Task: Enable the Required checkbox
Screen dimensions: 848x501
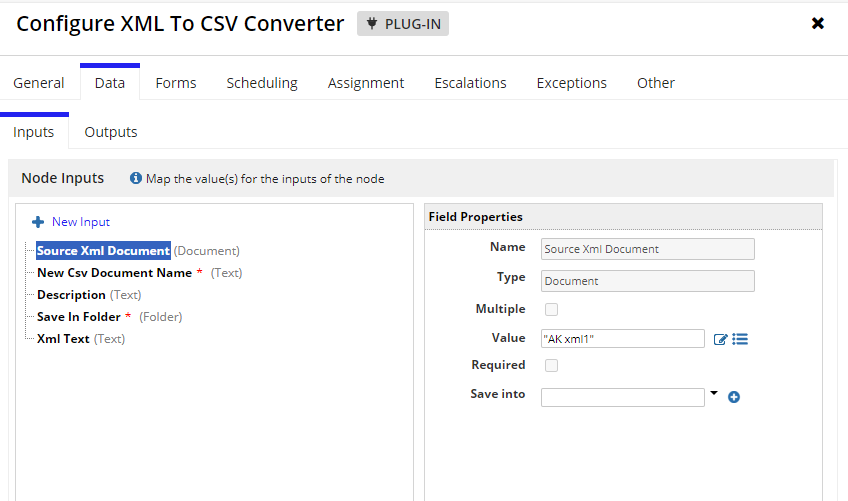Action: (x=551, y=365)
